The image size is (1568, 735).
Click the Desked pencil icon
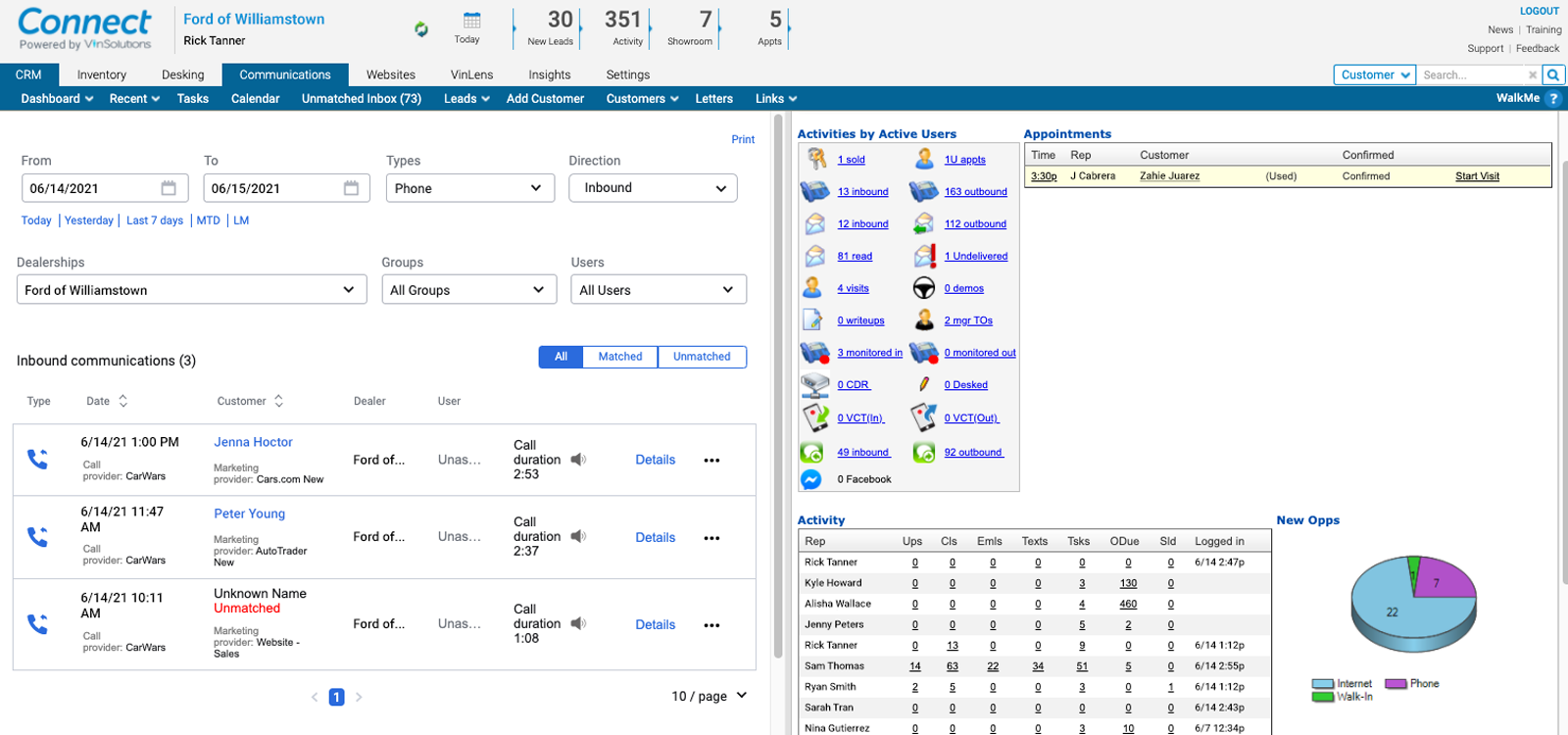[x=923, y=384]
